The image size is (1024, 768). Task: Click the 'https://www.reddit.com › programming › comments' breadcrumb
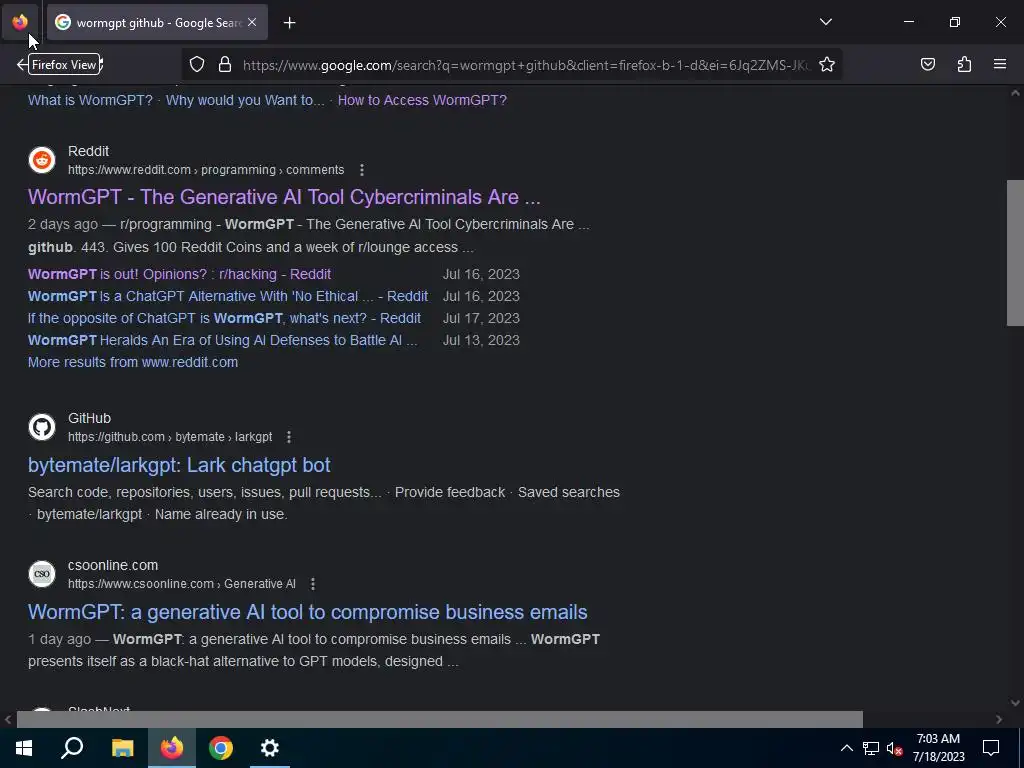point(206,170)
